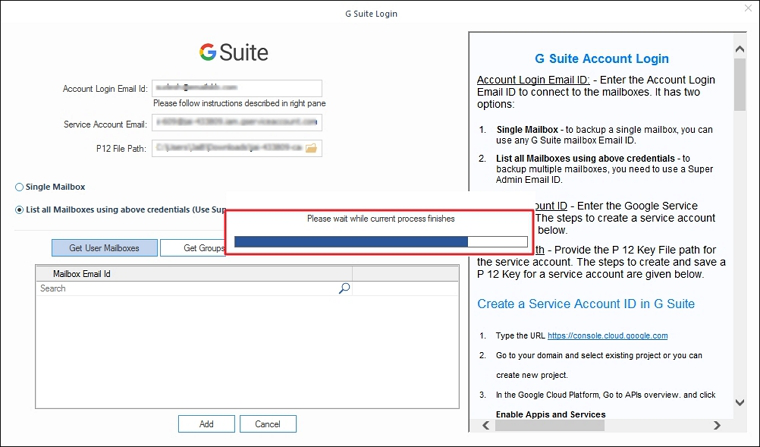This screenshot has width=760, height=447.
Task: Click the Add button
Action: point(206,424)
